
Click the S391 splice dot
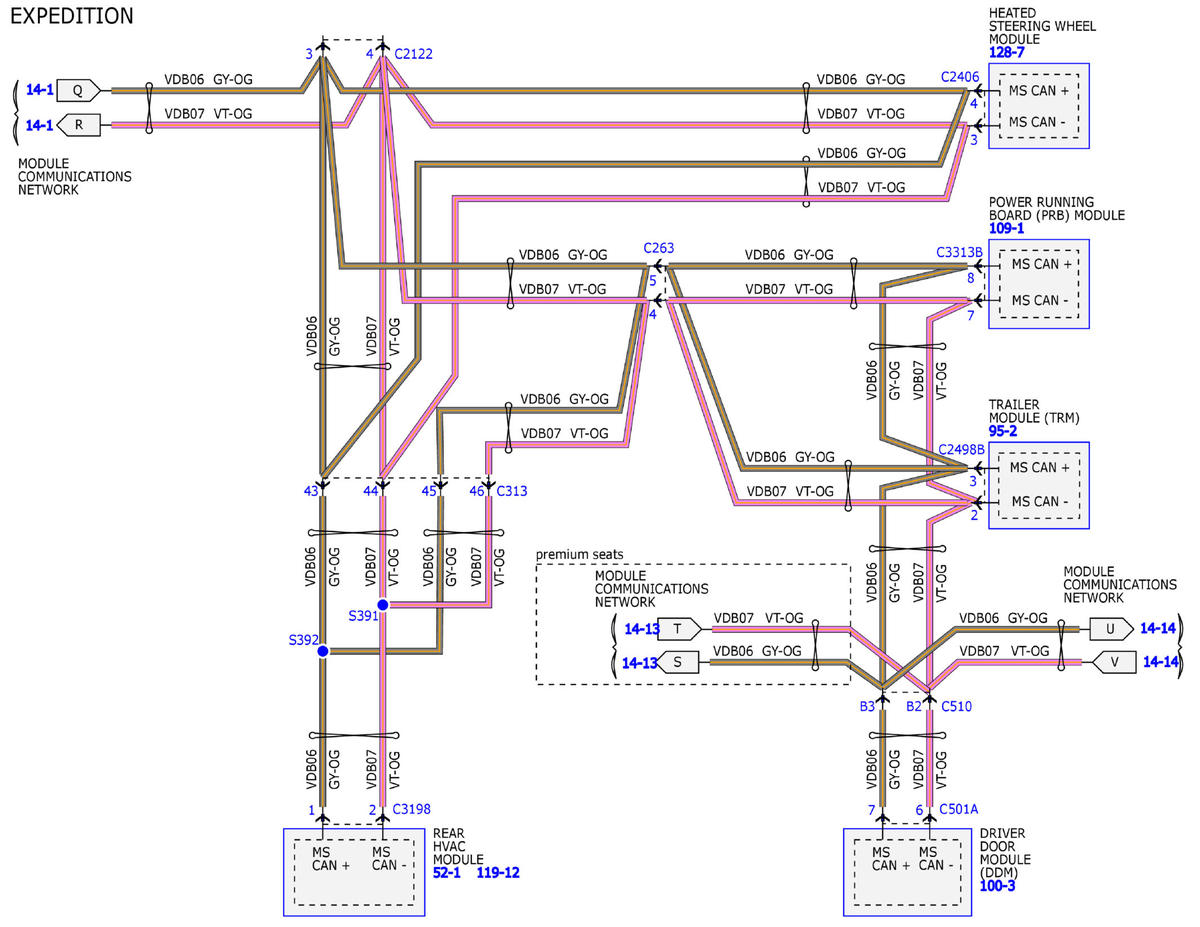coord(382,605)
